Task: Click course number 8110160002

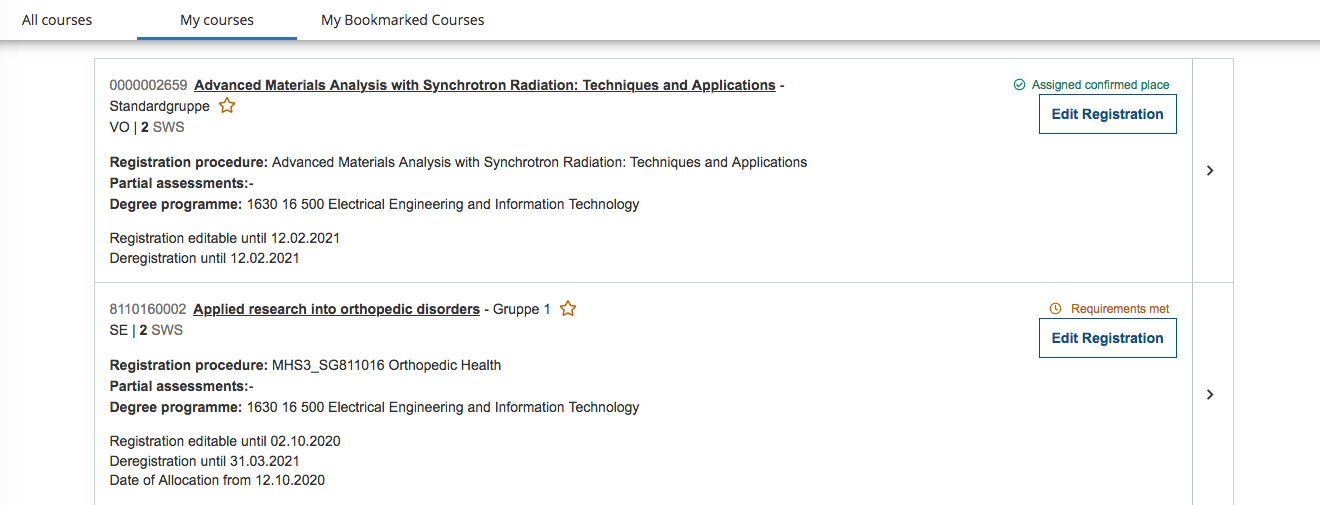Action: pyautogui.click(x=148, y=309)
